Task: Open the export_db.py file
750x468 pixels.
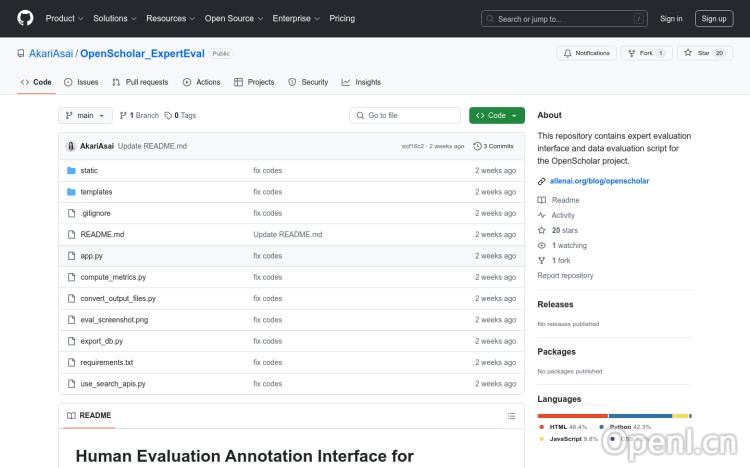Action: point(102,341)
